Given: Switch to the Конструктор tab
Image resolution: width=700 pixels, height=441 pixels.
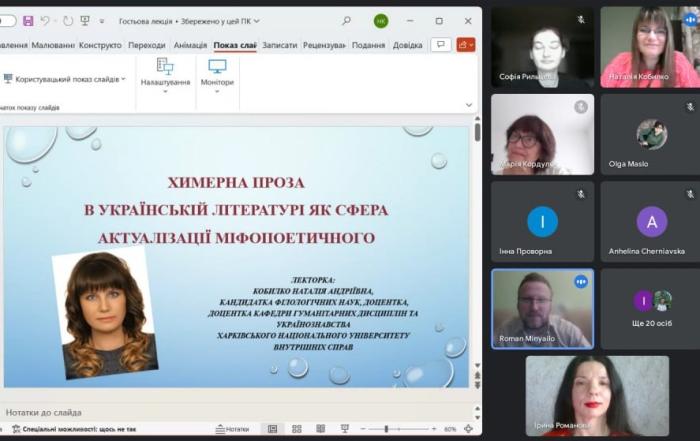Looking at the screenshot, I should click(100, 45).
